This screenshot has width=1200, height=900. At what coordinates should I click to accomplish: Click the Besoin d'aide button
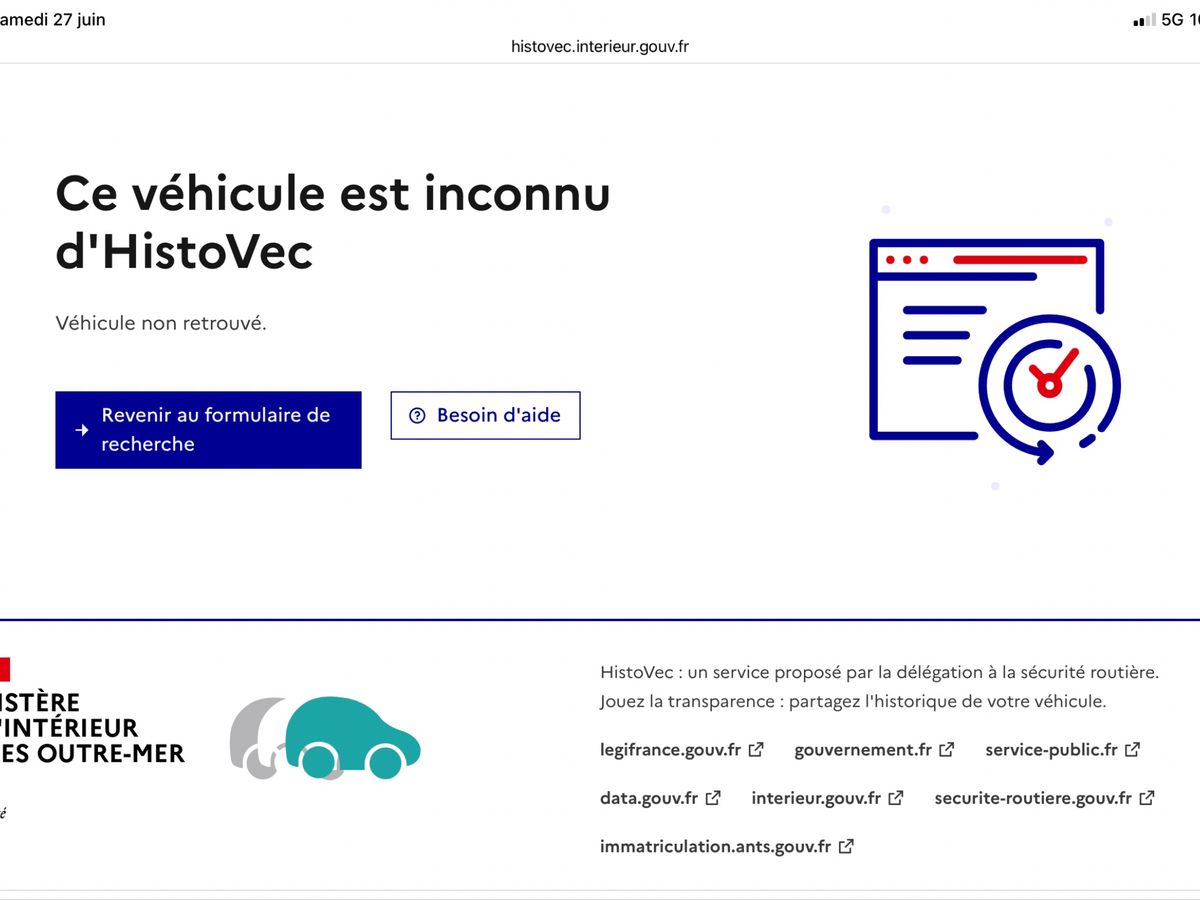tap(485, 415)
